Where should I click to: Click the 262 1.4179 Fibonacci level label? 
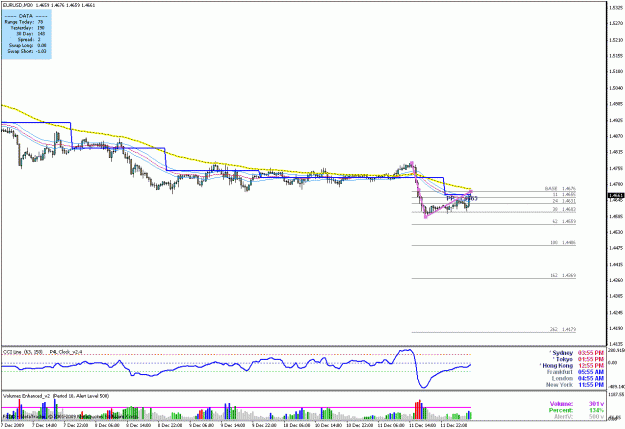[x=562, y=329]
